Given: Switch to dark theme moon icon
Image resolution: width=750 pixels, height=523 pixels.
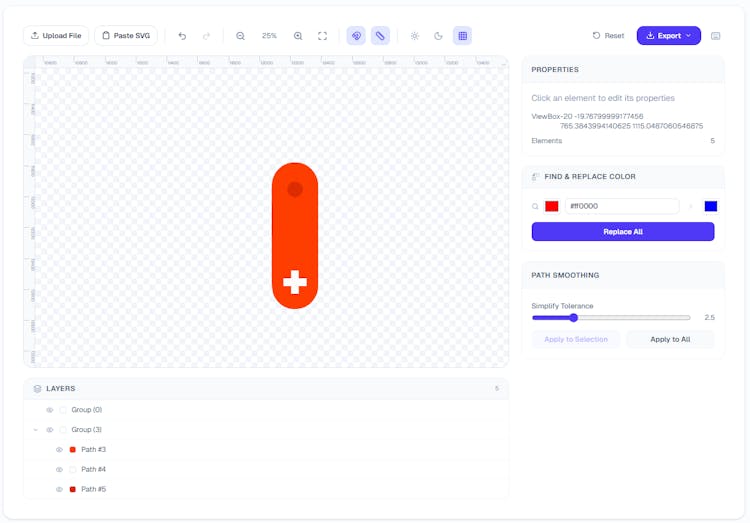Looking at the screenshot, I should [x=438, y=36].
